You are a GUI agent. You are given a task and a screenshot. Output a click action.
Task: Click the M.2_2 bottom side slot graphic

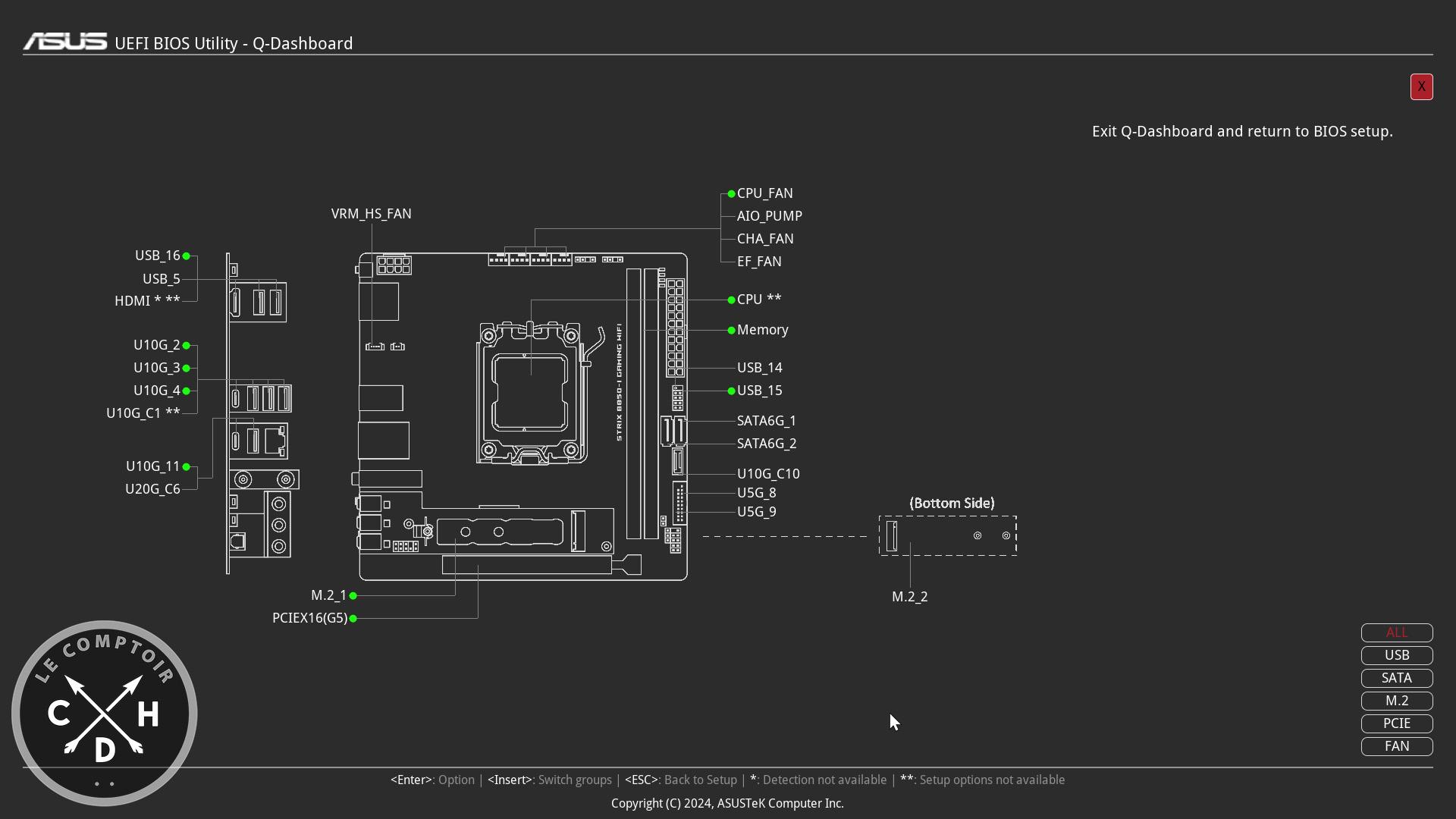[947, 536]
